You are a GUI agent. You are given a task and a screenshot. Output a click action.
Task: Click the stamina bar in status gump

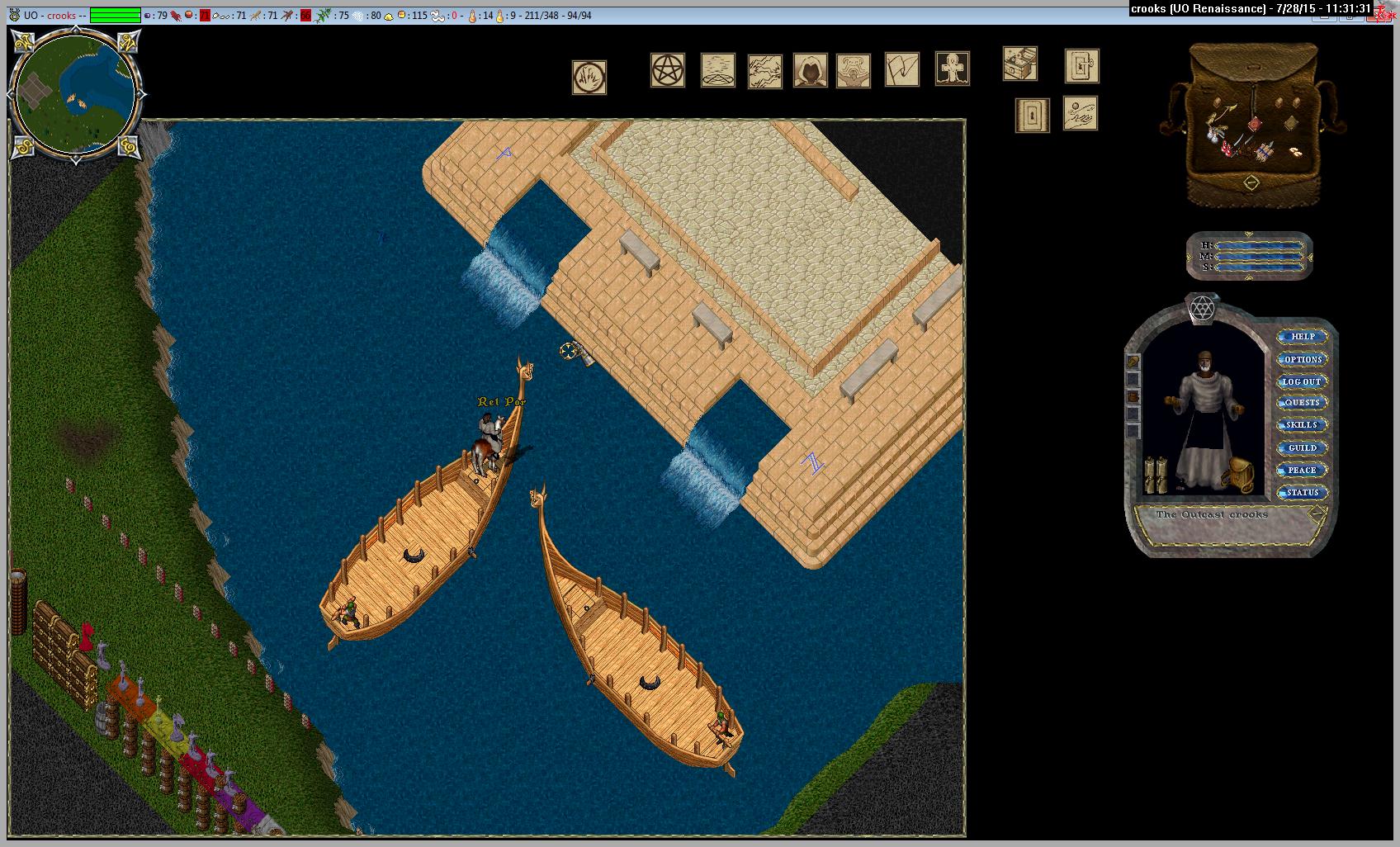click(1260, 267)
